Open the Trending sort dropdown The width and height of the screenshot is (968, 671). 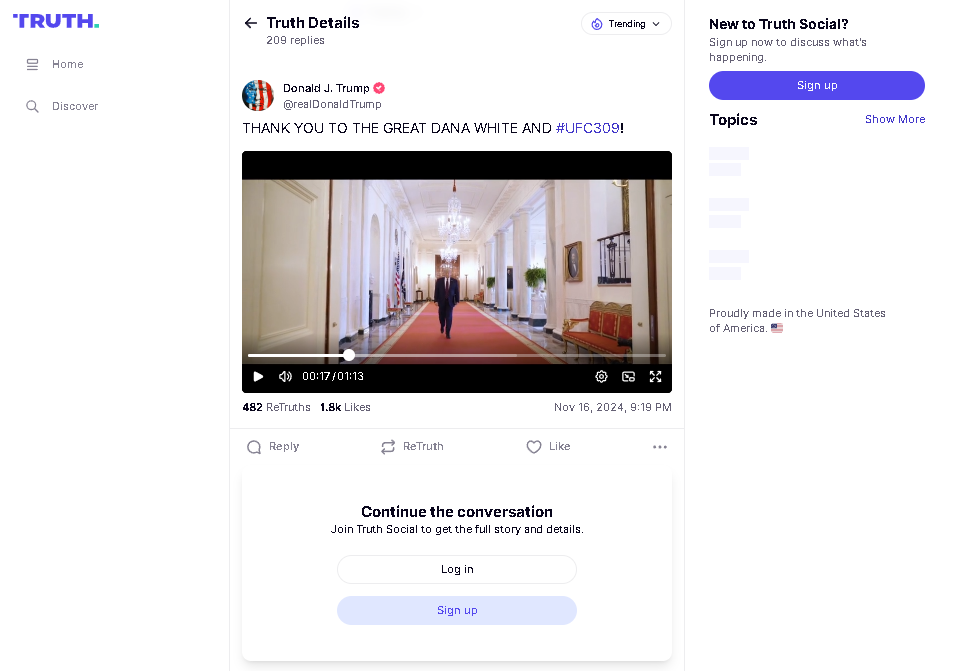point(626,24)
